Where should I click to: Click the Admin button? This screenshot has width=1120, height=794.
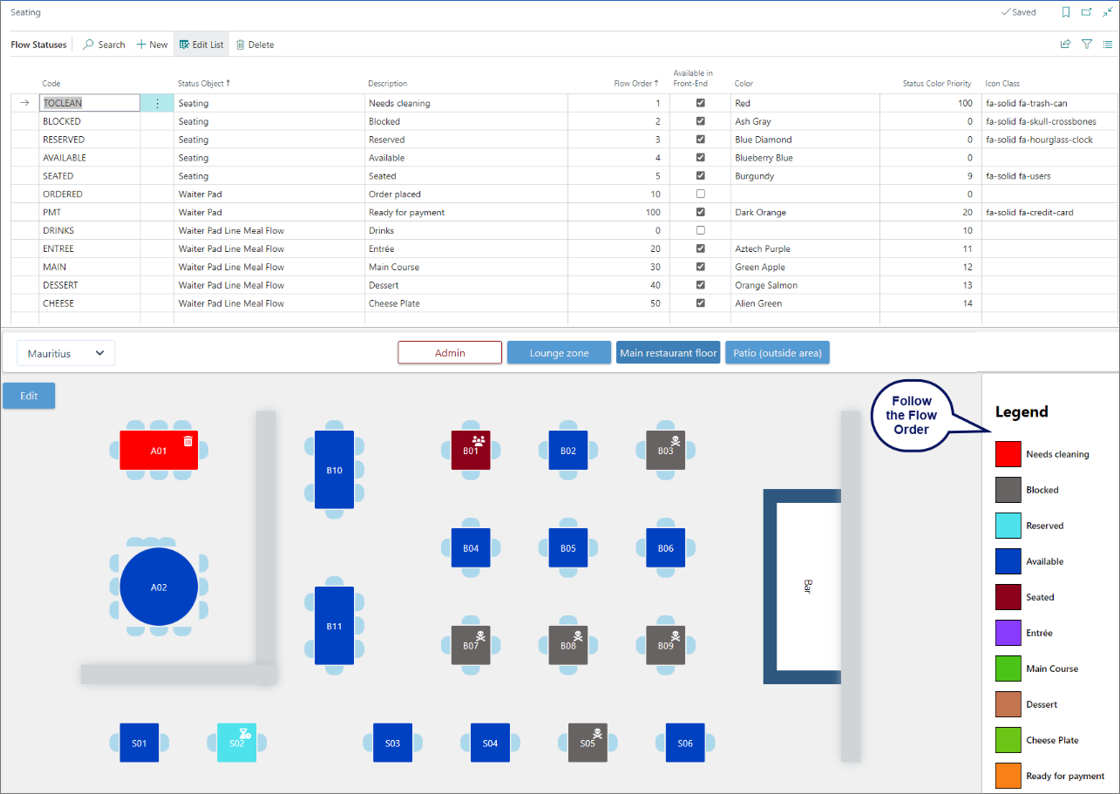tap(450, 353)
